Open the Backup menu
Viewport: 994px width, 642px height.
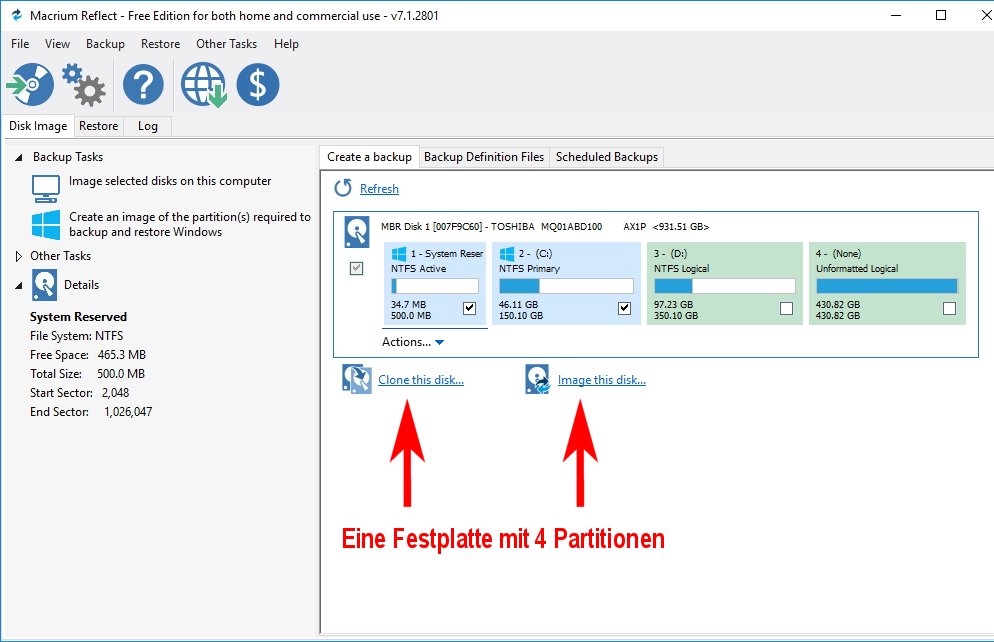tap(105, 44)
